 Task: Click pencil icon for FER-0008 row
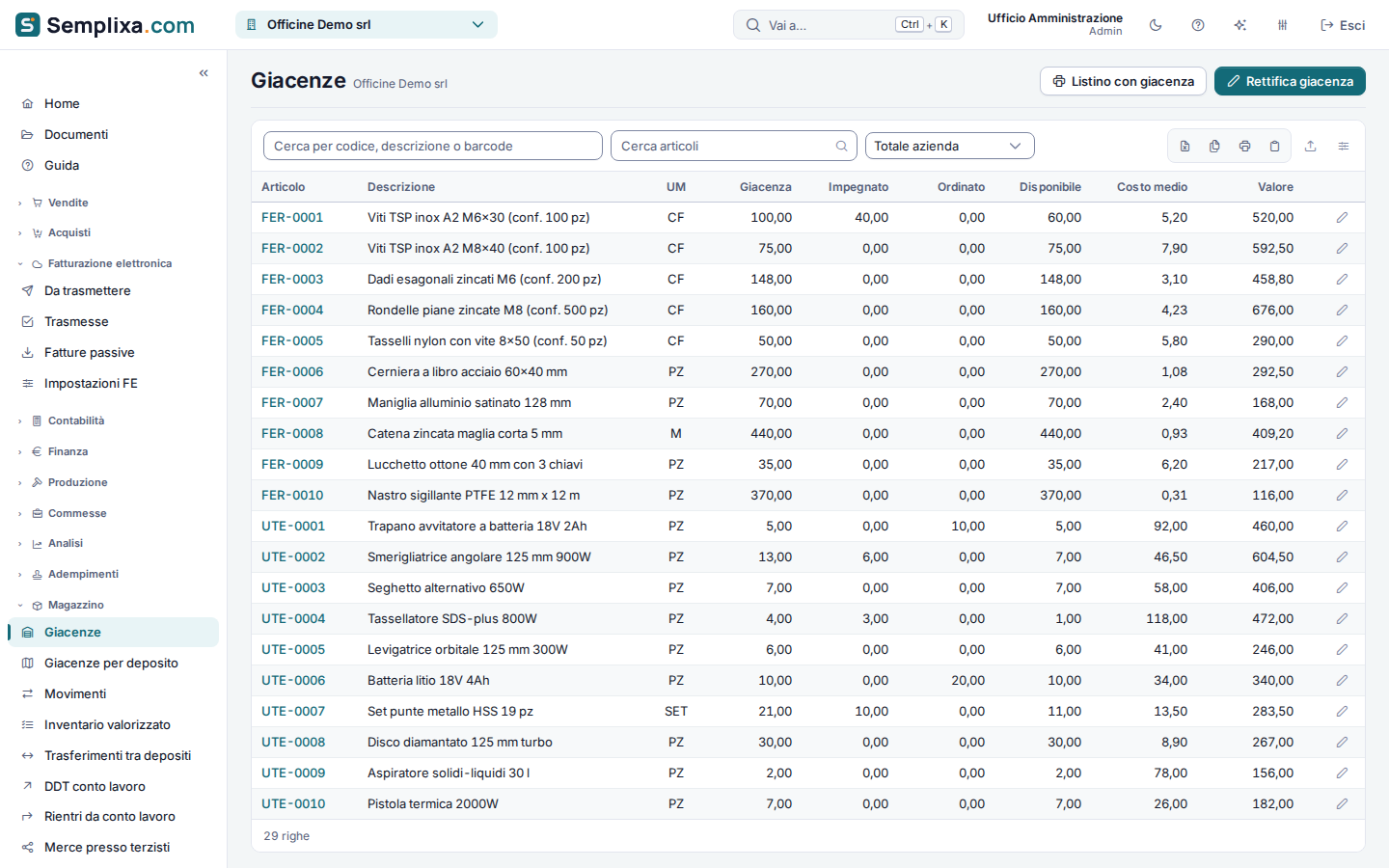coord(1342,434)
